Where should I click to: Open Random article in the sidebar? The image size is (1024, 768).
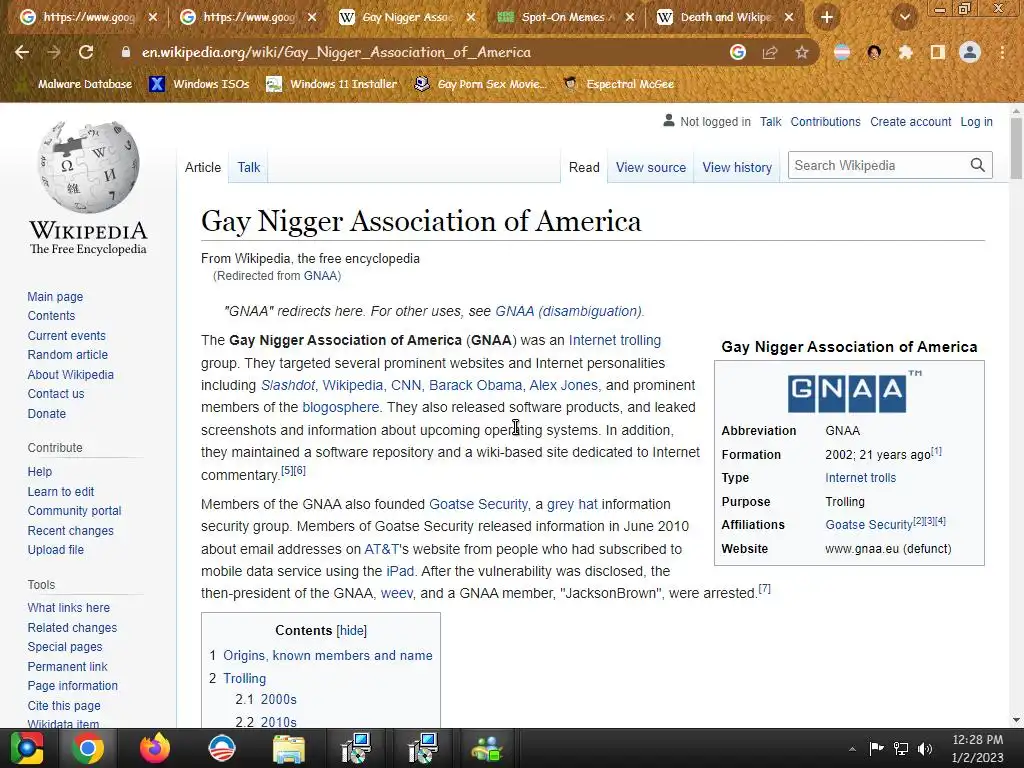click(68, 355)
